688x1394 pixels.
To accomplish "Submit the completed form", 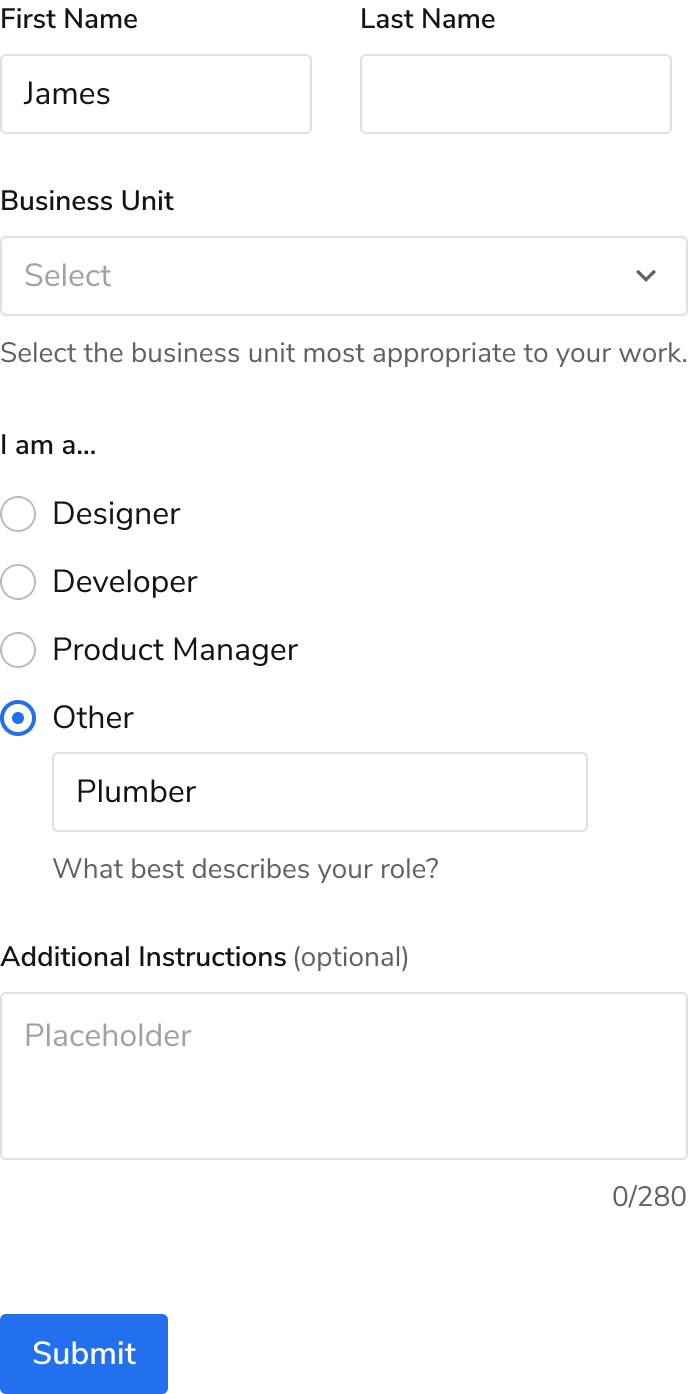I will coord(84,1353).
